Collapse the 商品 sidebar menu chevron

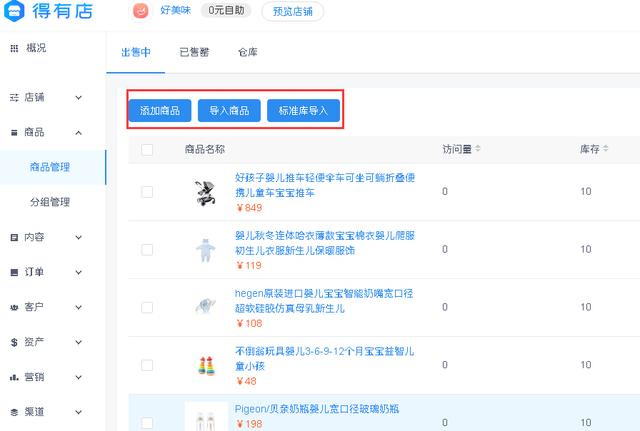[79, 133]
